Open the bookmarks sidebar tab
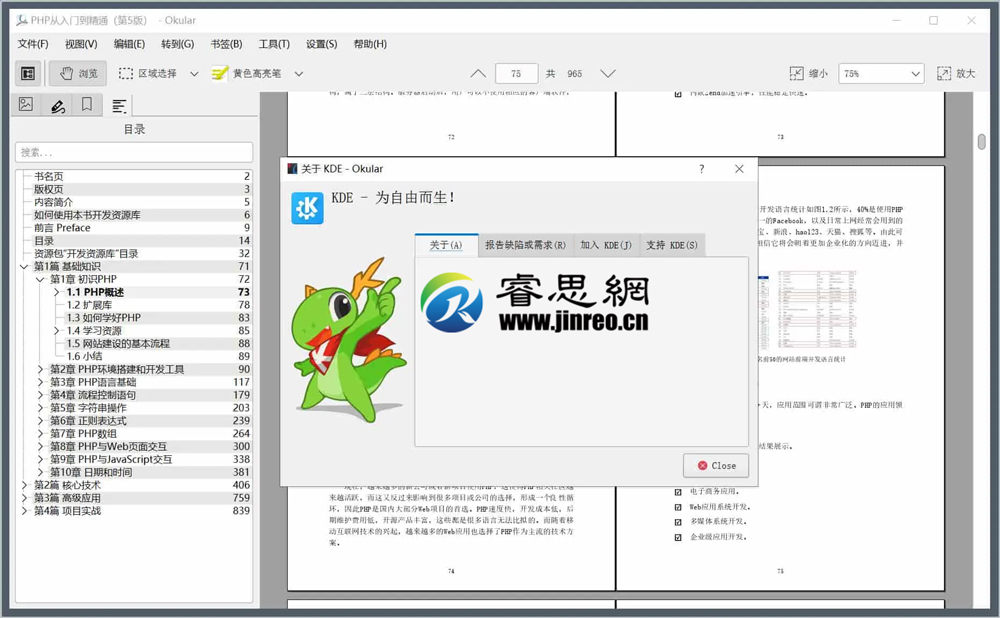Image resolution: width=1000 pixels, height=618 pixels. (87, 105)
